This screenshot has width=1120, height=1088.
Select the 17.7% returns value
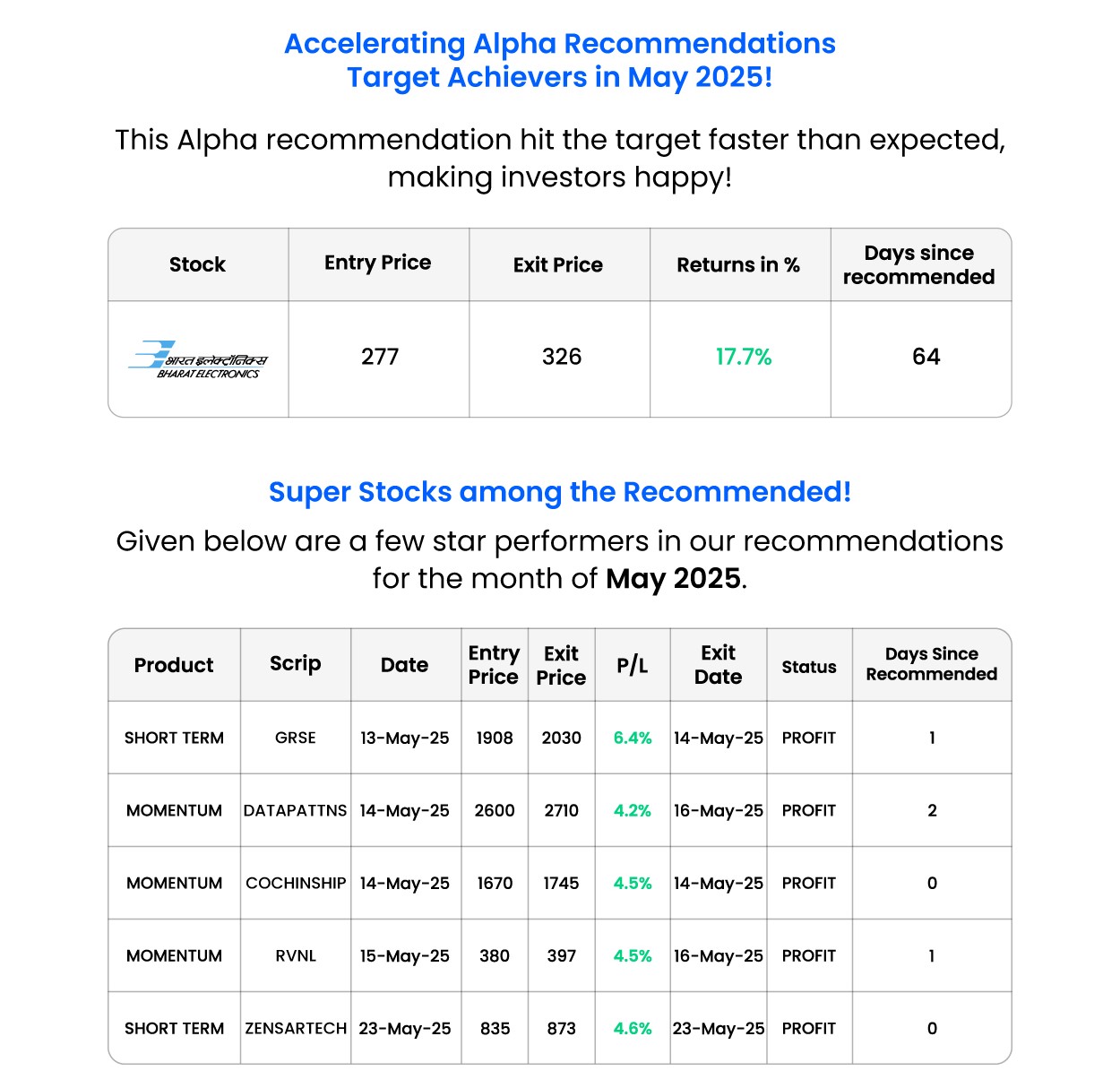click(x=743, y=358)
